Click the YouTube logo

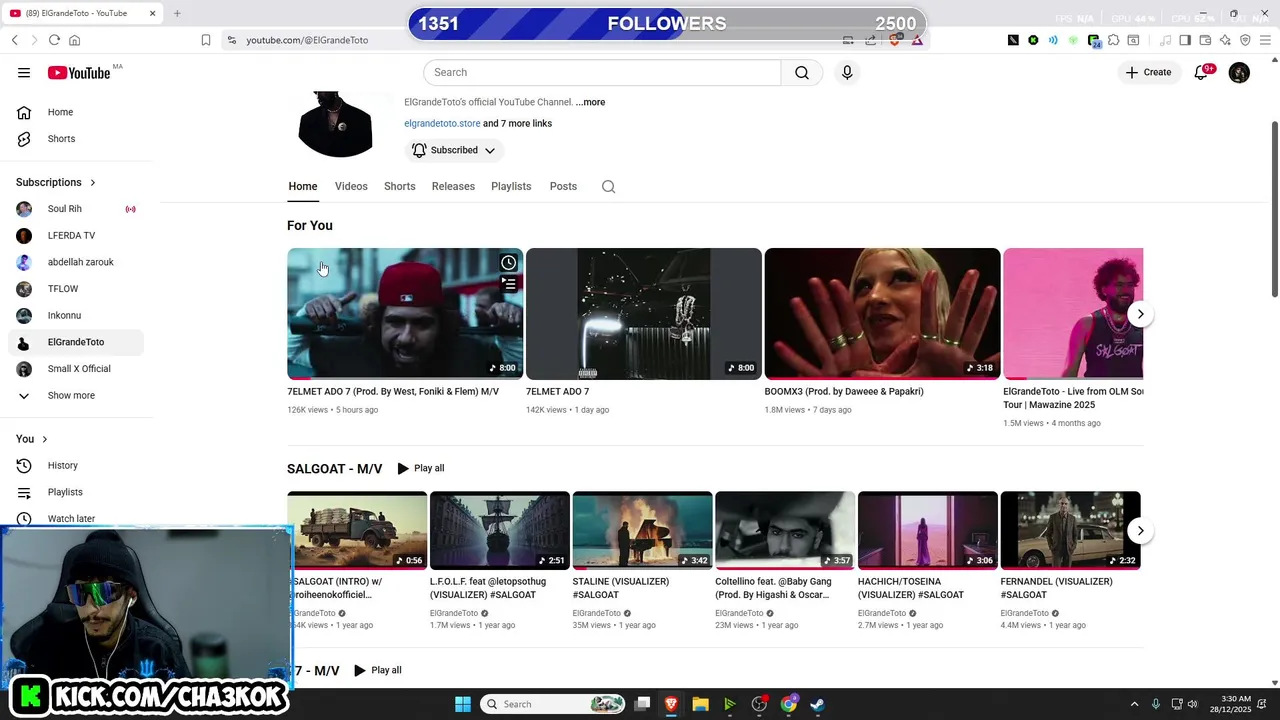pyautogui.click(x=78, y=72)
